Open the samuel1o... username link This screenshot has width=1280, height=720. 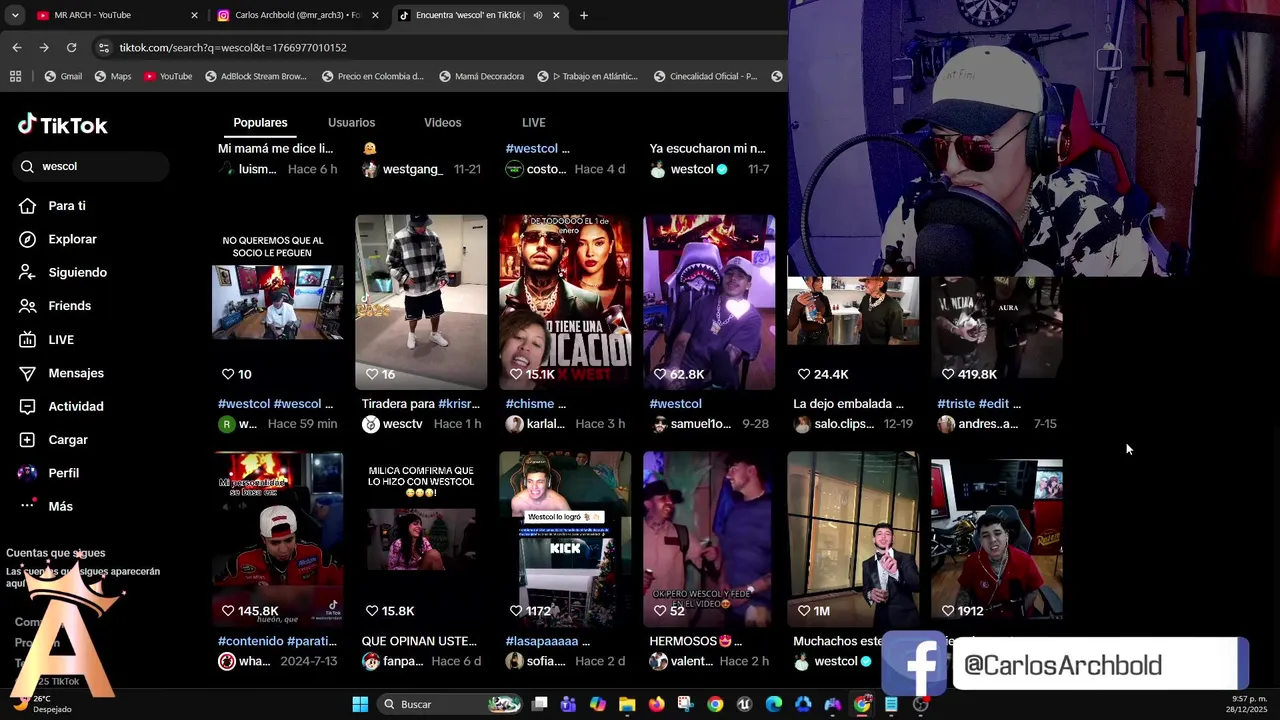[700, 424]
